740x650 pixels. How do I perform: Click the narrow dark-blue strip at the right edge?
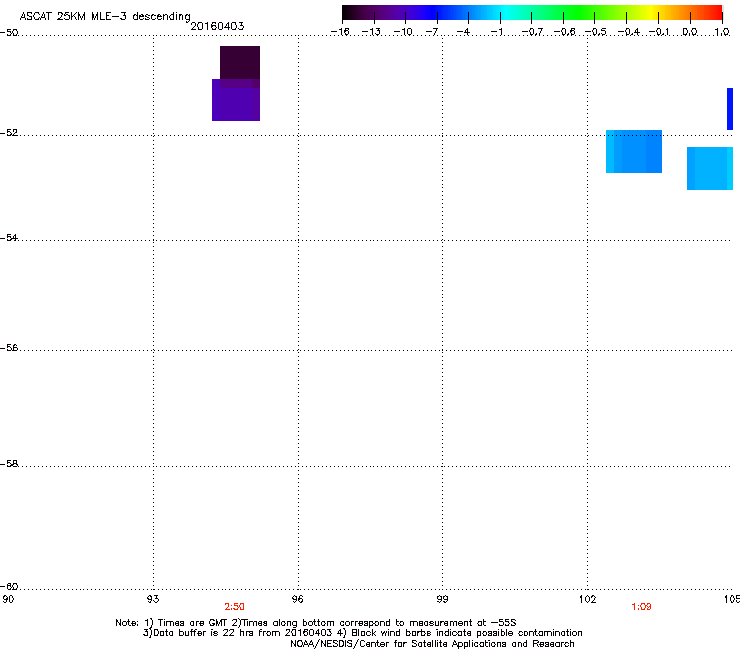(730, 109)
